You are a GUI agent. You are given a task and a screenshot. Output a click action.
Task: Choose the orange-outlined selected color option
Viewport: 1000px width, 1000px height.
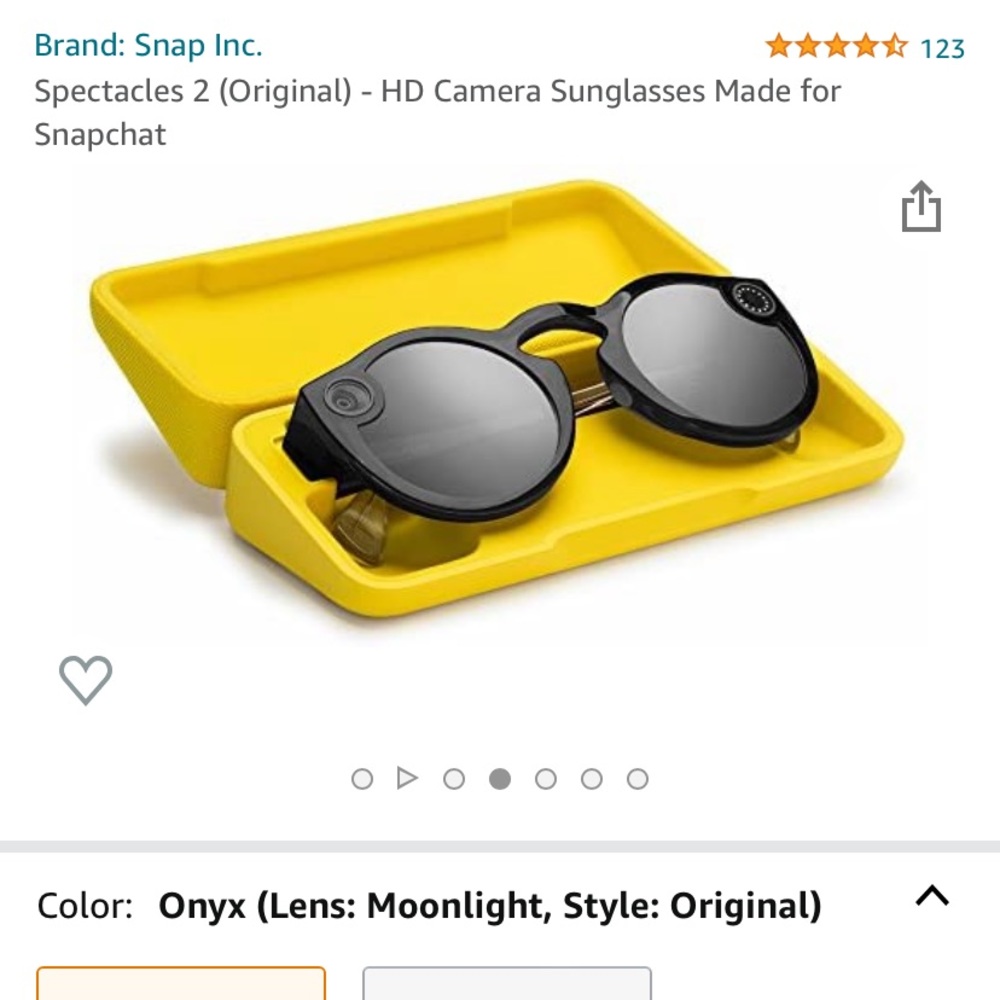click(x=181, y=983)
